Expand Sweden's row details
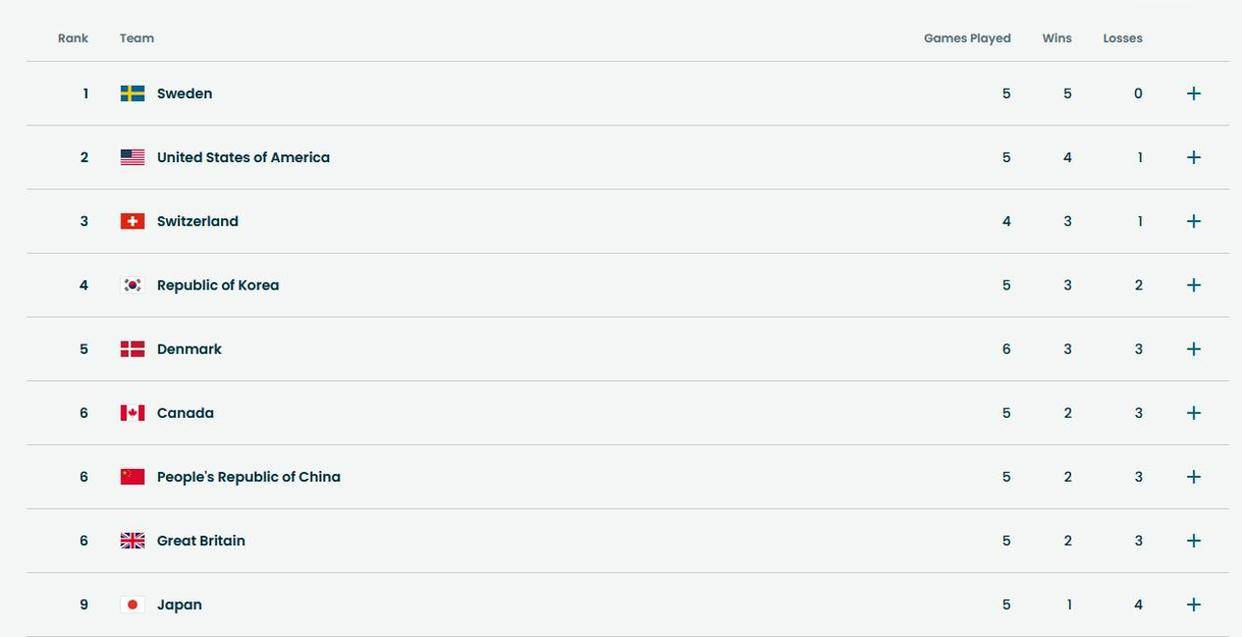1242x637 pixels. [x=1193, y=94]
